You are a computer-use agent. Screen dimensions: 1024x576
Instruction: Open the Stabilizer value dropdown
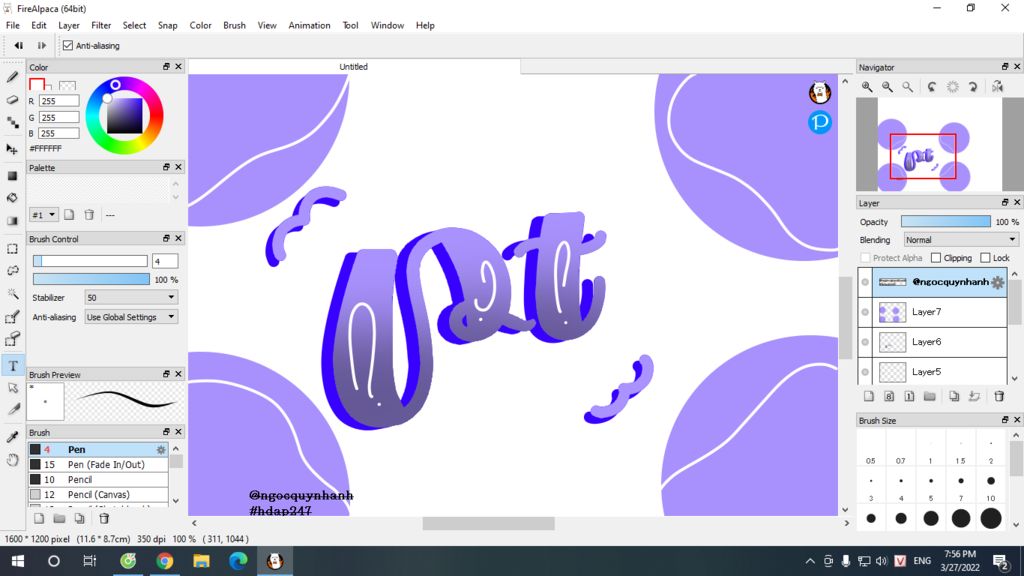(131, 298)
